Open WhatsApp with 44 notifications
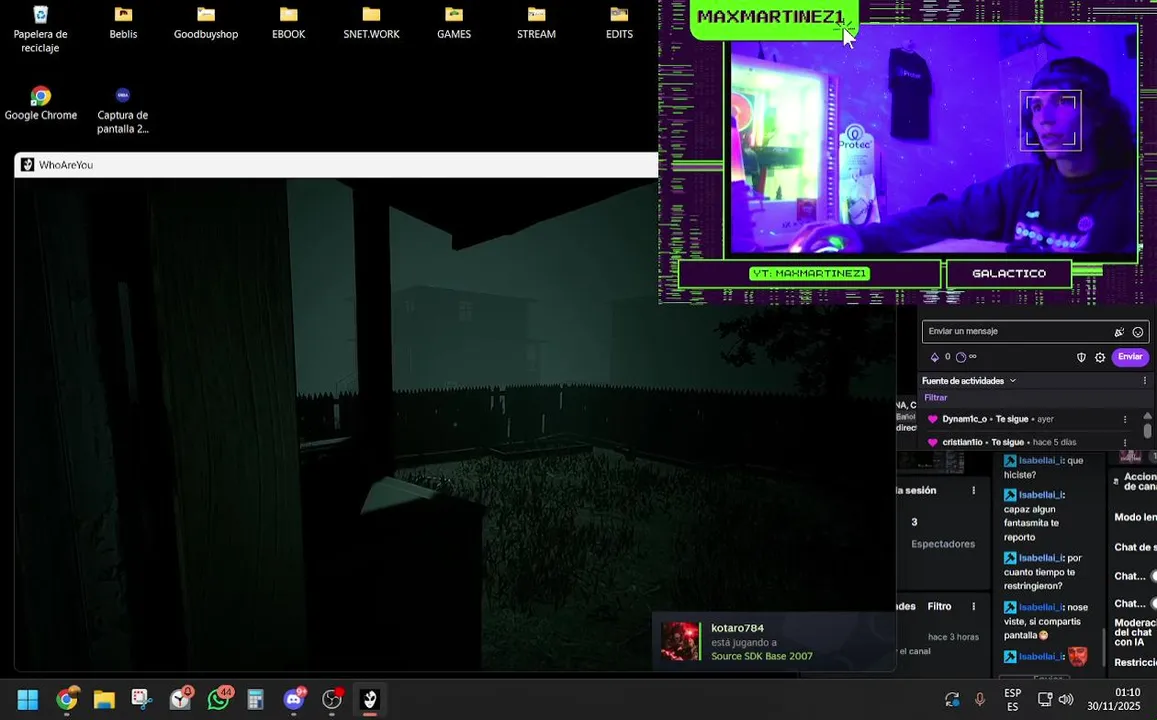1157x720 pixels. (219, 699)
